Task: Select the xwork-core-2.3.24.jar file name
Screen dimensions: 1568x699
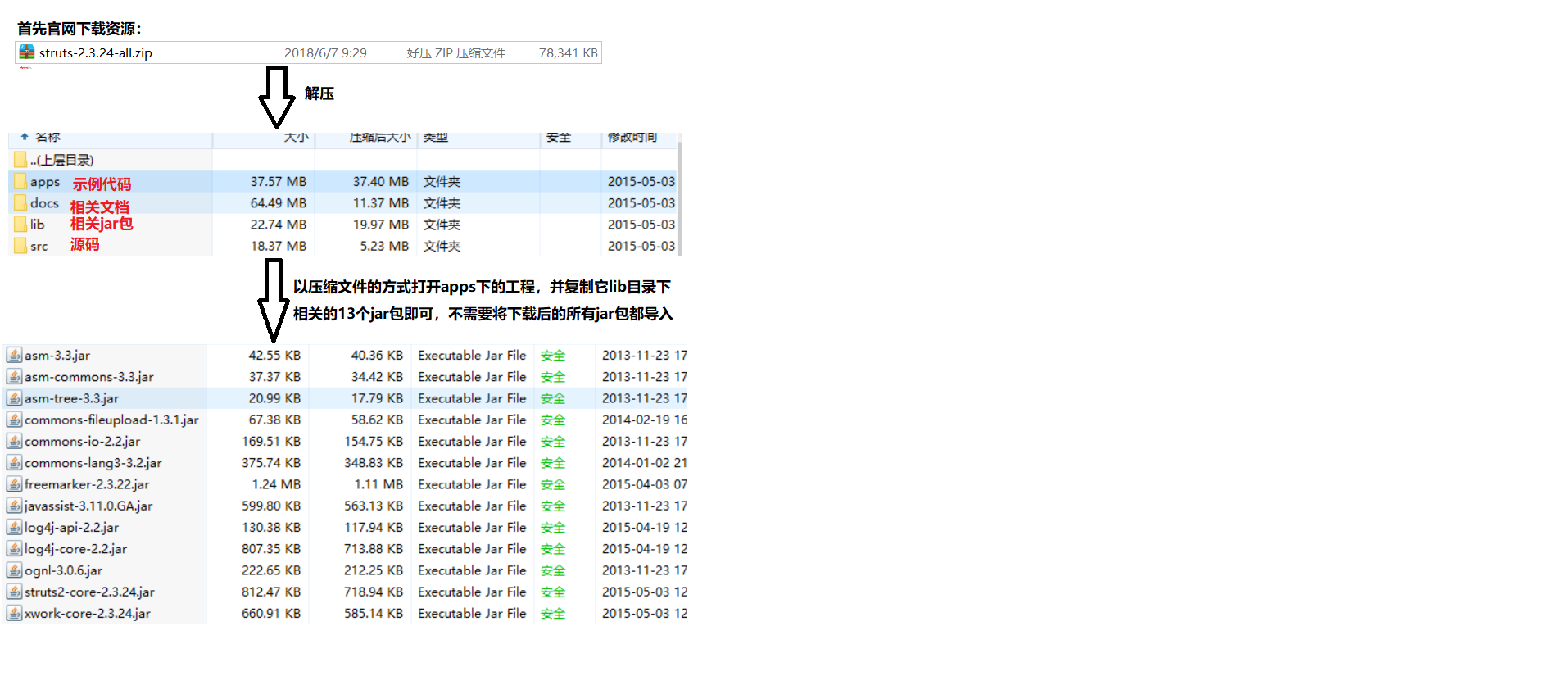Action: point(88,613)
